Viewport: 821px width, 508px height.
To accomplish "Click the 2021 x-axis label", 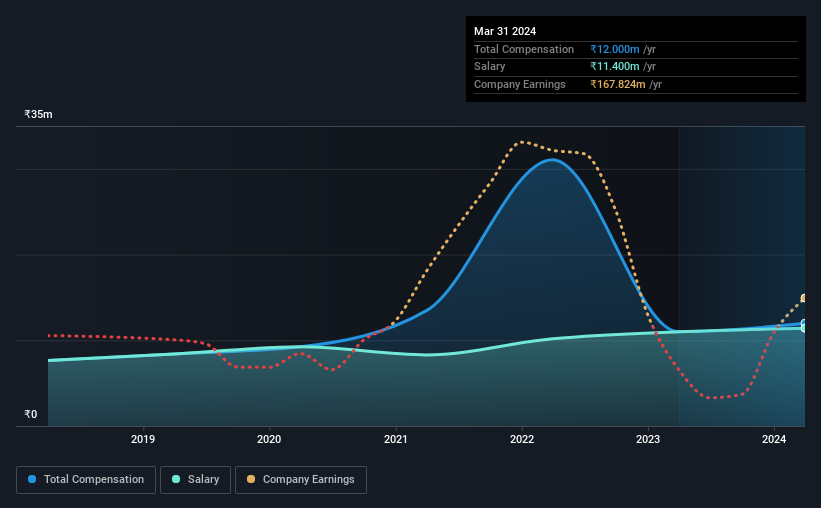I will (396, 439).
